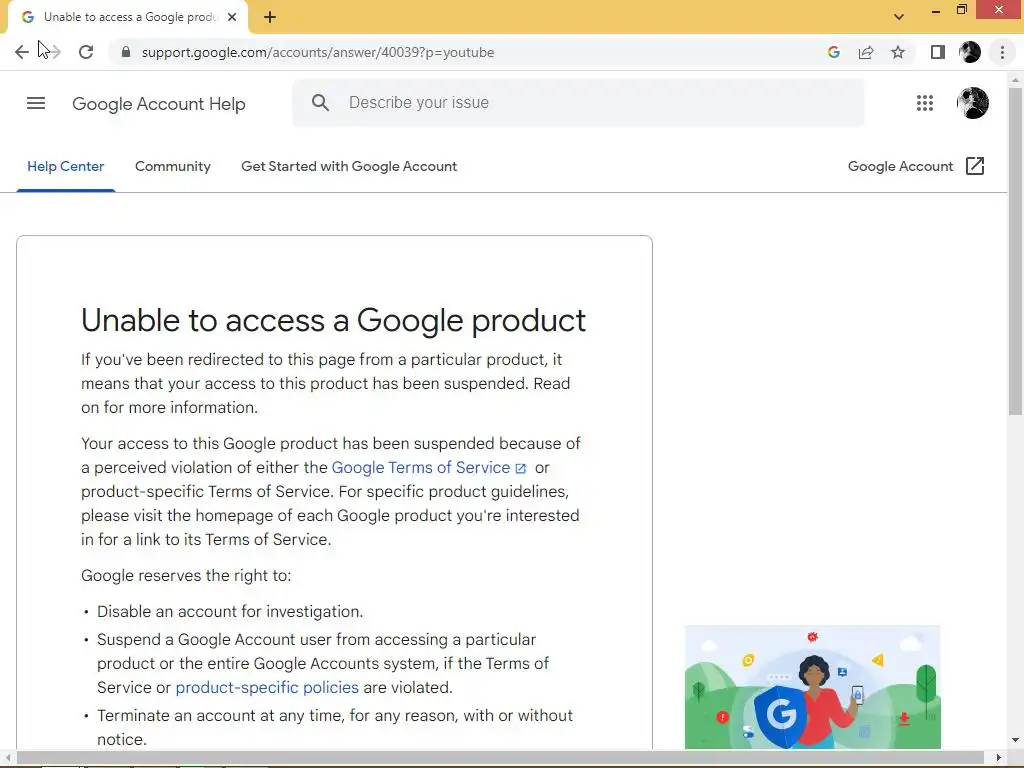1024x768 pixels.
Task: Click the scroll up arrow
Action: 1015,80
